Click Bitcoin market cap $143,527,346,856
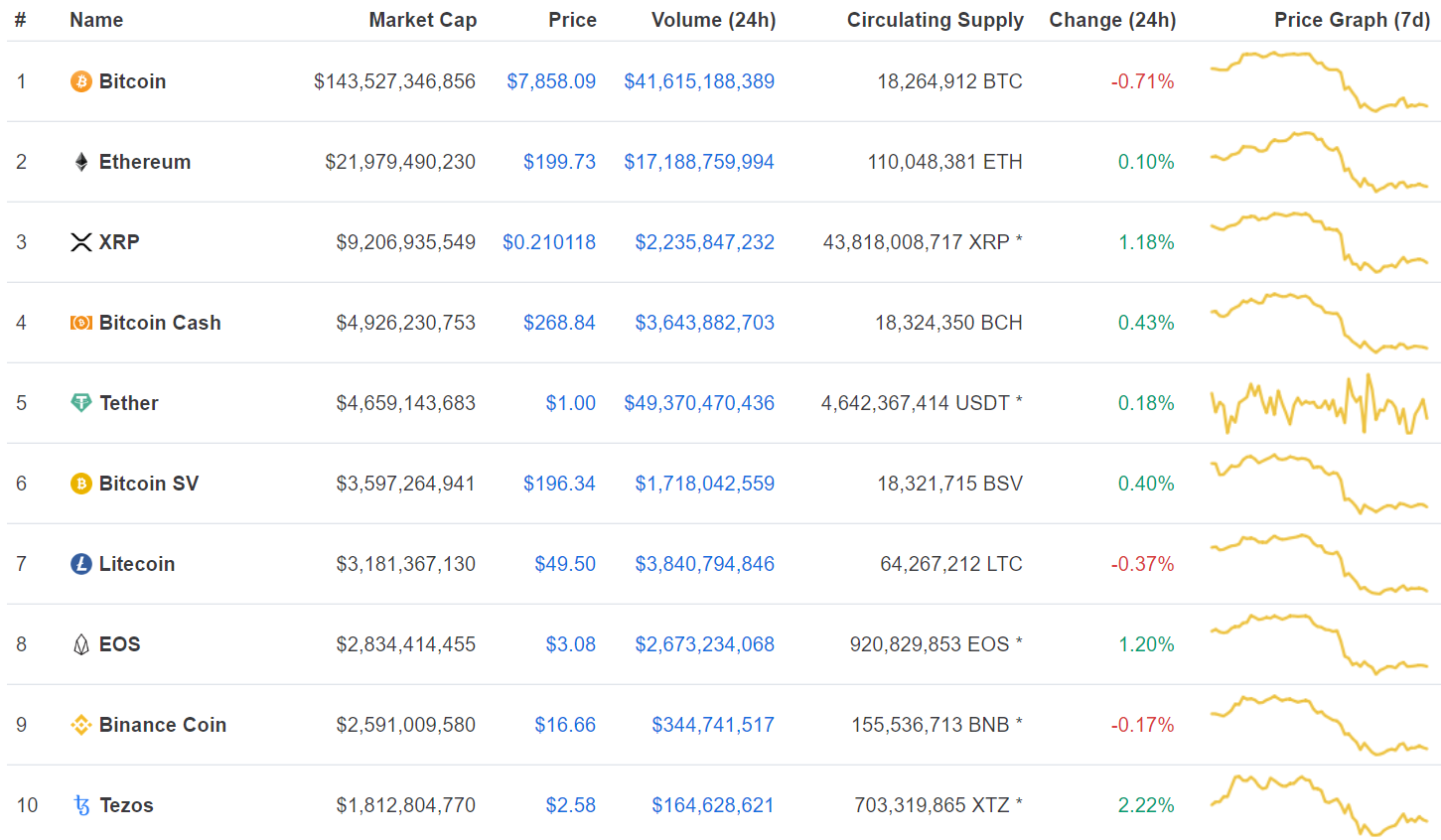Image resolution: width=1441 pixels, height=840 pixels. tap(395, 81)
